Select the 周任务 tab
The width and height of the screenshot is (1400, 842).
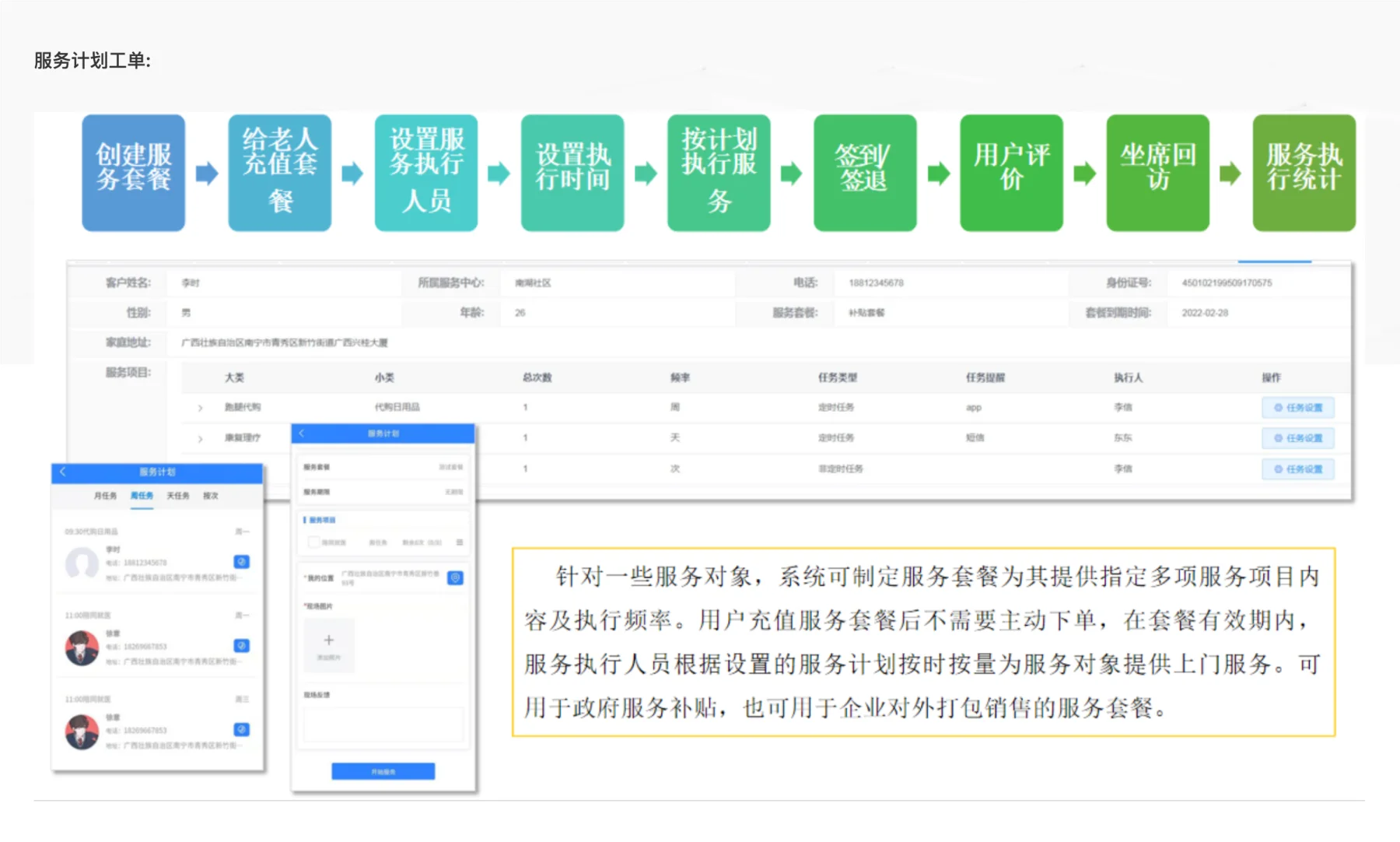142,496
